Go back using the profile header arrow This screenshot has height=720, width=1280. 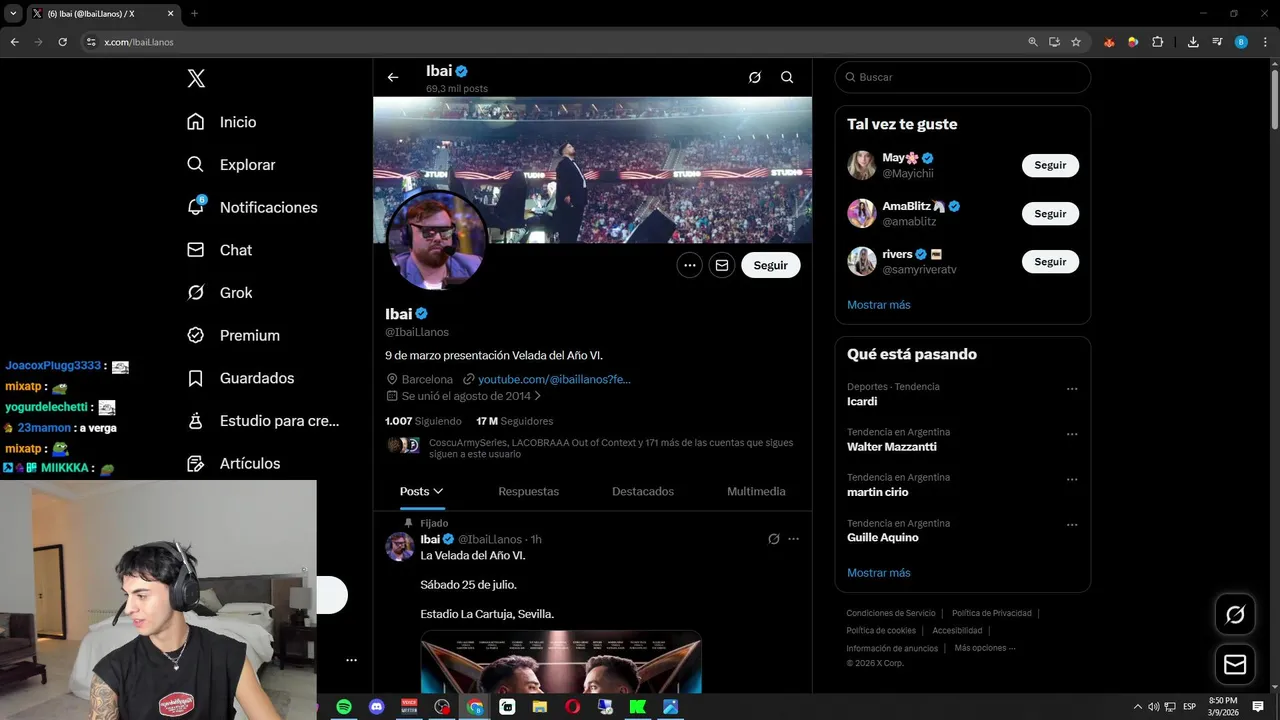(x=393, y=77)
